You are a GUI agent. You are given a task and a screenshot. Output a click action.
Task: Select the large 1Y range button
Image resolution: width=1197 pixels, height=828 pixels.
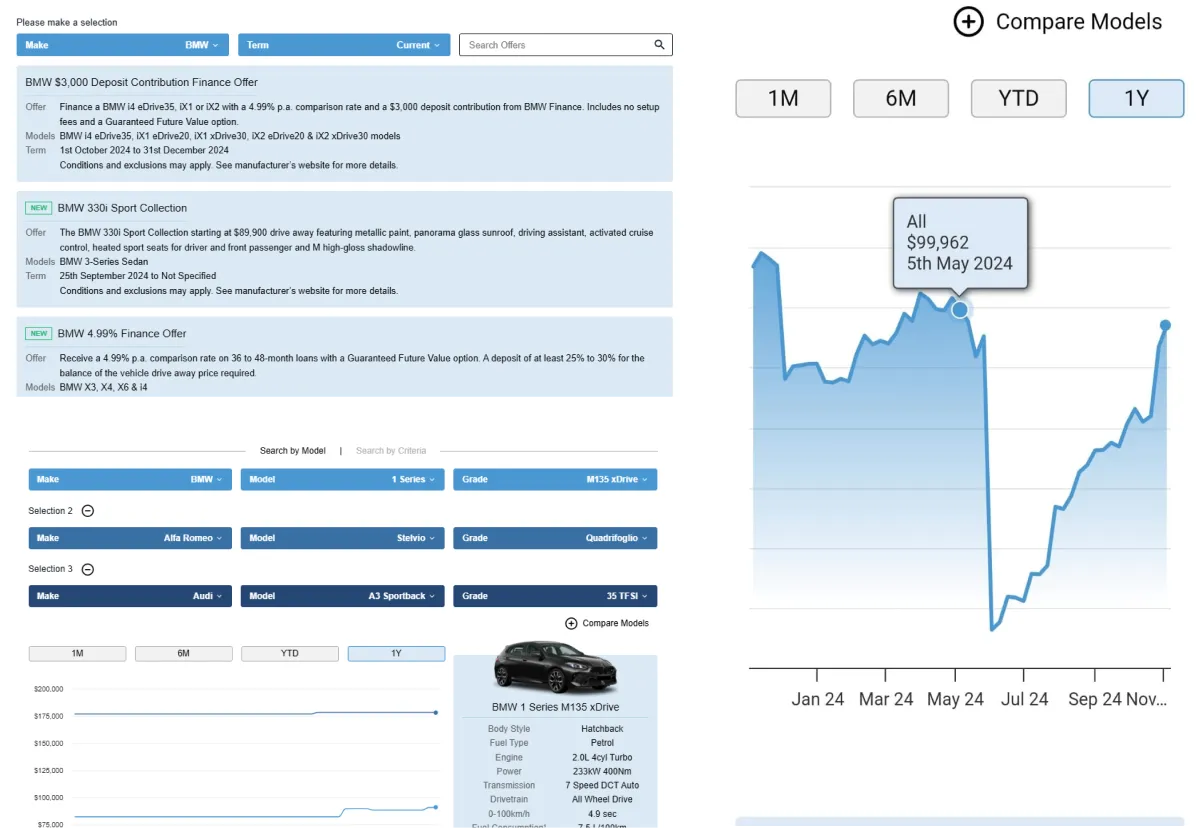[x=1136, y=98]
